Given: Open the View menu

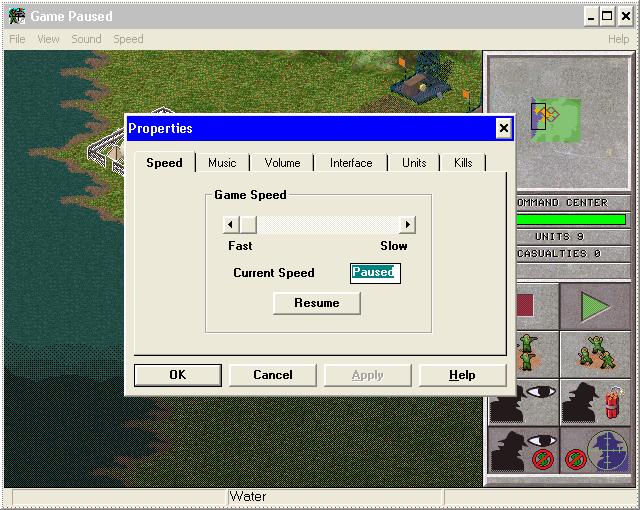Looking at the screenshot, I should tap(48, 39).
